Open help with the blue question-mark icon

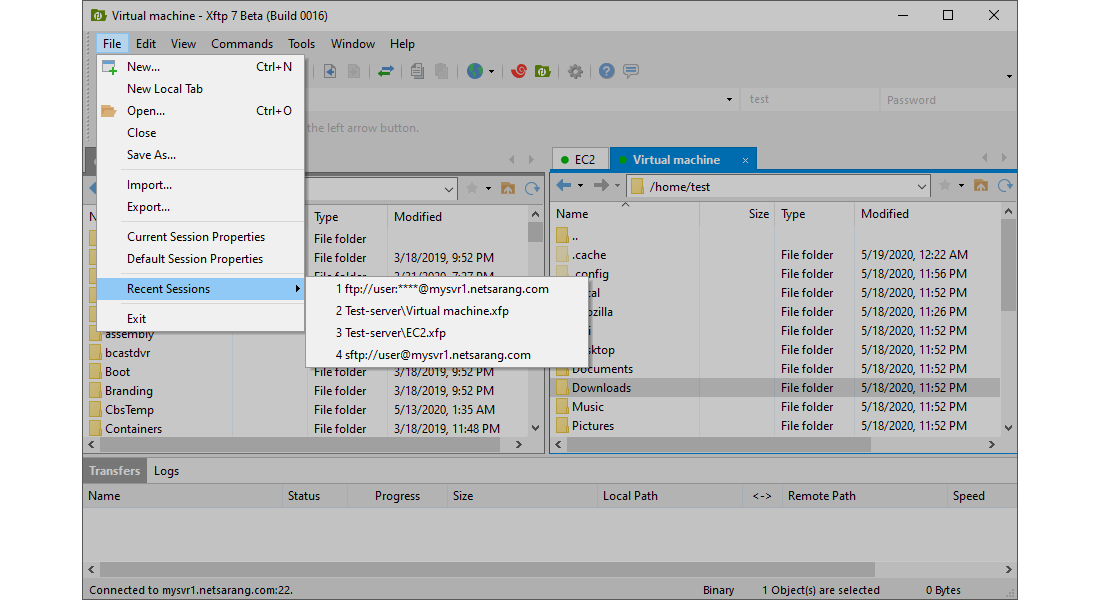(606, 71)
